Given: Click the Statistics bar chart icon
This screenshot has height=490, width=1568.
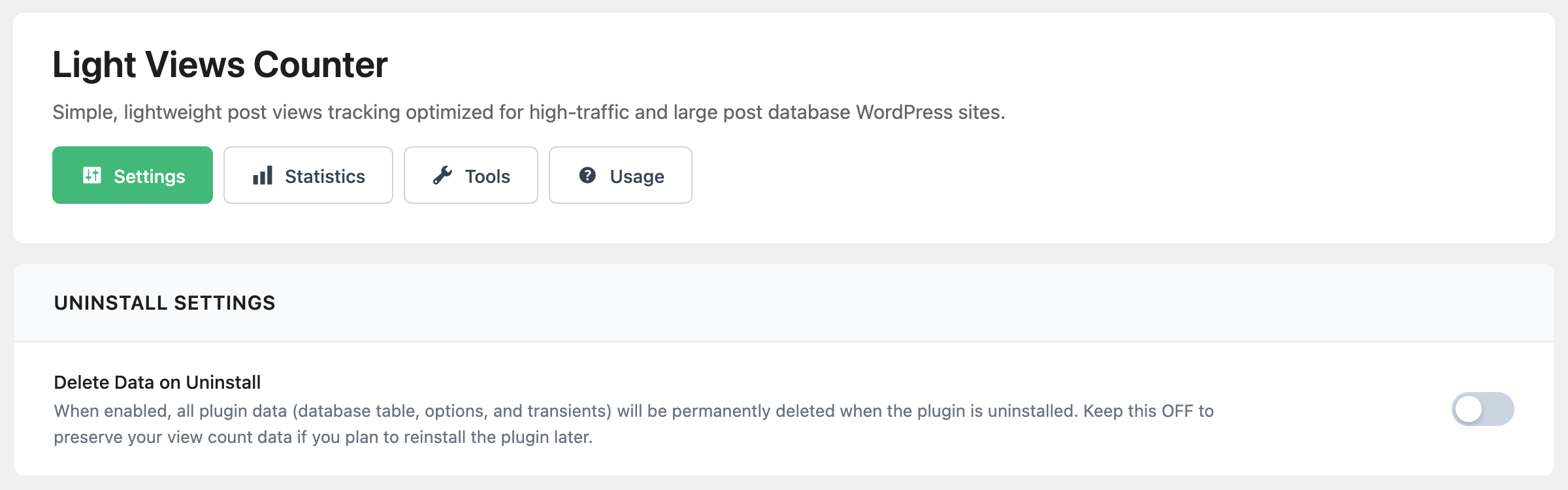Looking at the screenshot, I should (x=263, y=175).
